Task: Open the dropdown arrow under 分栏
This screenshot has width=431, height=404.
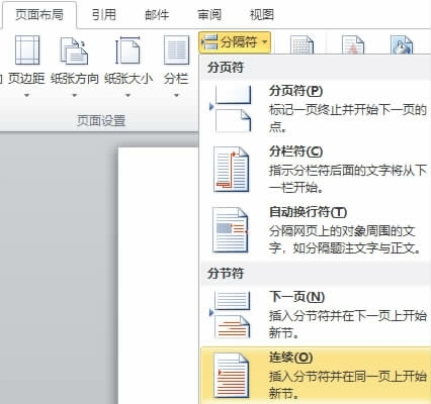Action: click(x=176, y=95)
